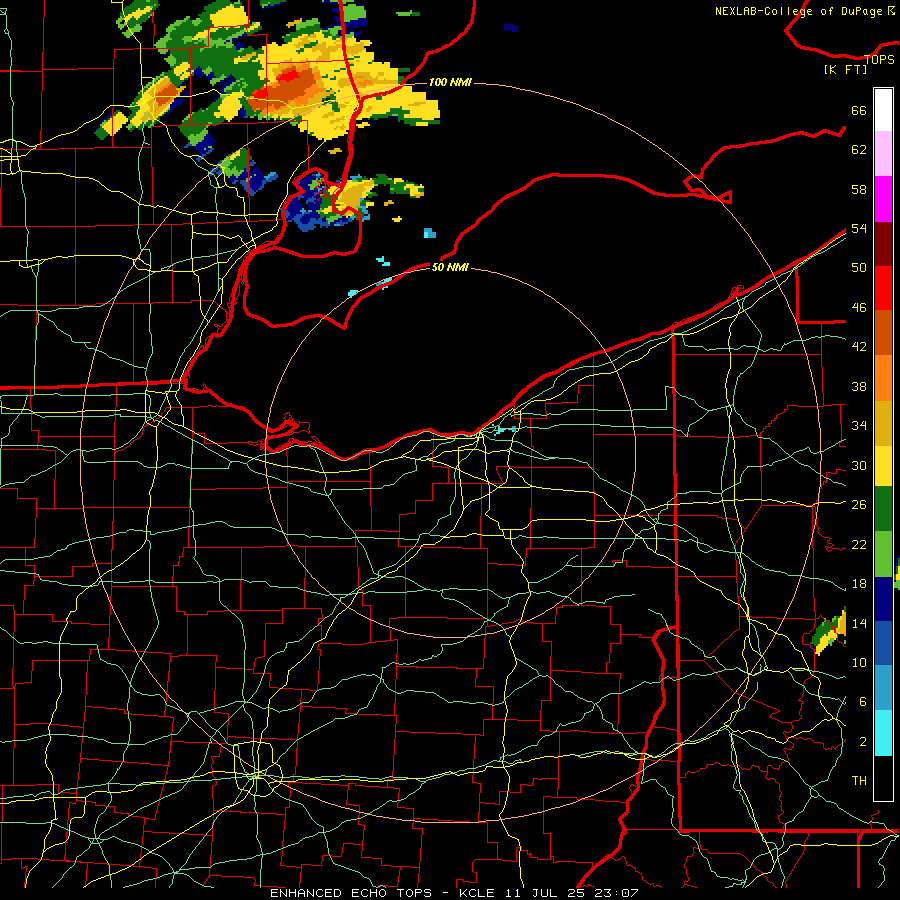Click the 26 legend value
900x900 pixels.
(859, 505)
